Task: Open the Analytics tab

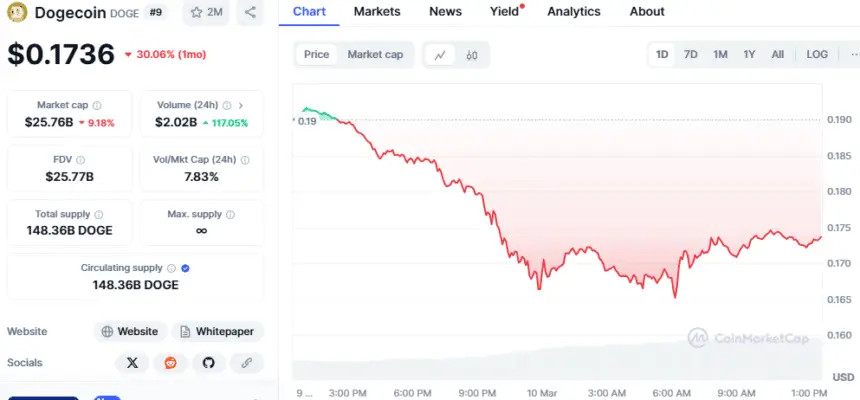Action: [x=574, y=12]
